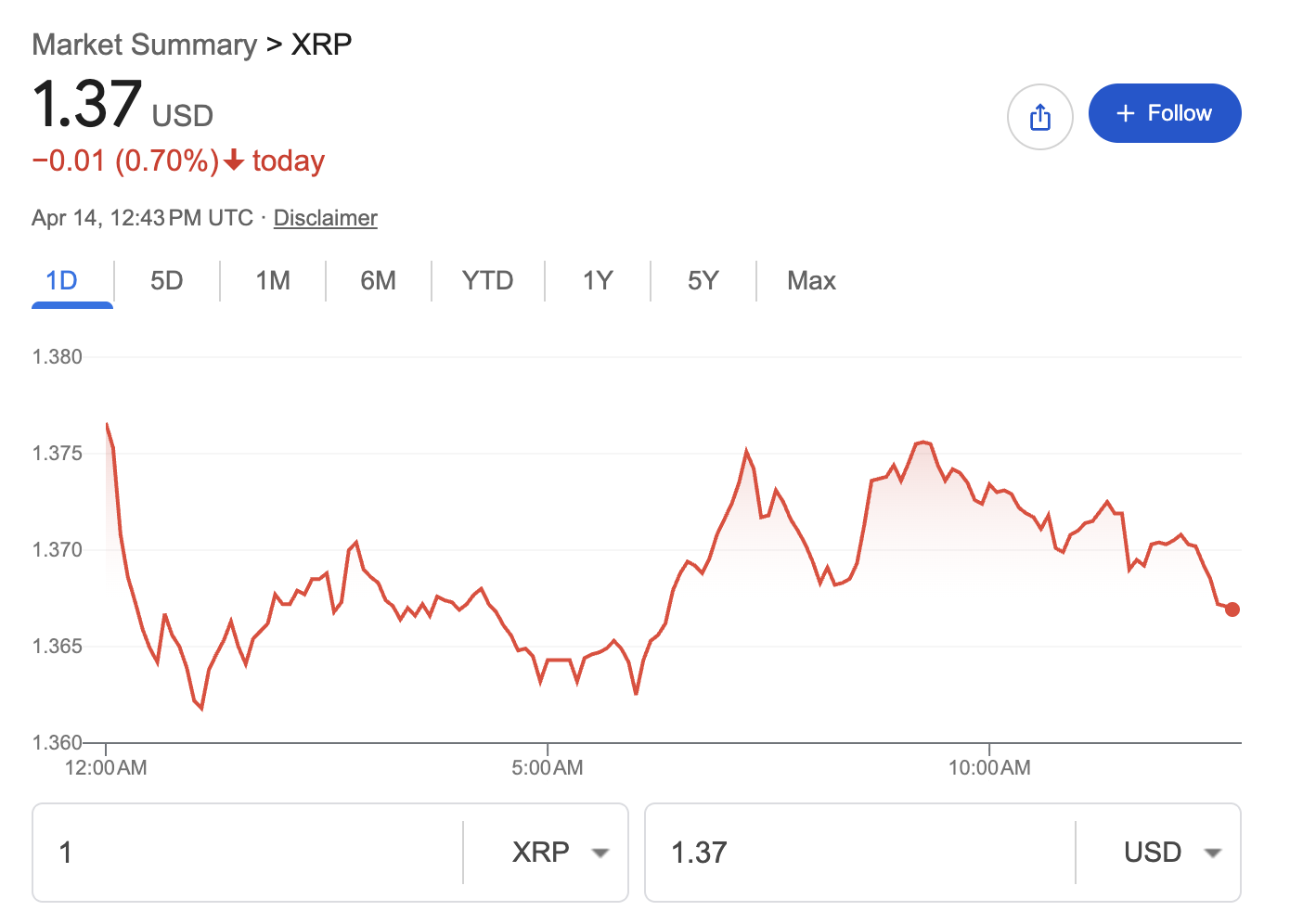
Task: Open the YTD performance tab
Action: pos(486,280)
